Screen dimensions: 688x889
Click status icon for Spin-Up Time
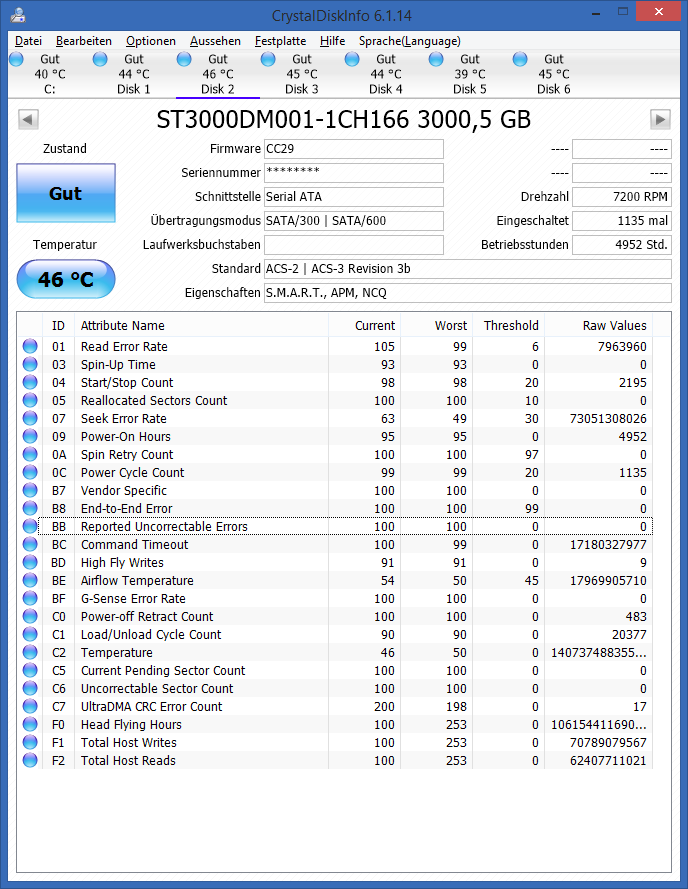pos(30,364)
